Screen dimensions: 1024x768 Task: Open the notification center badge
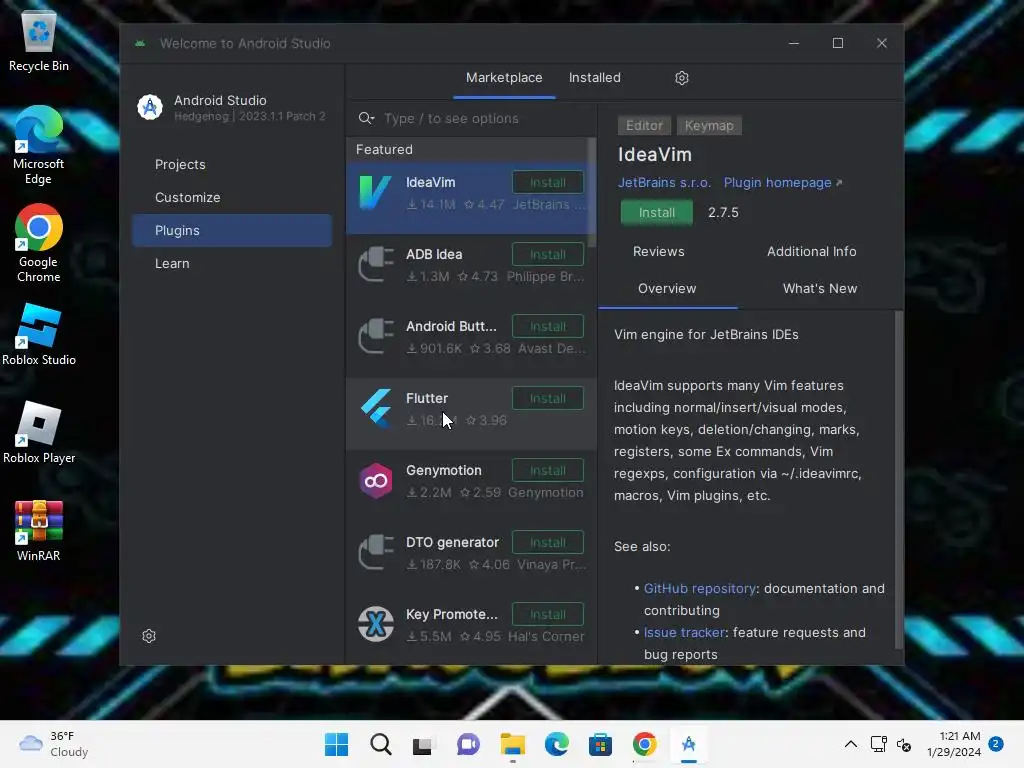click(996, 744)
